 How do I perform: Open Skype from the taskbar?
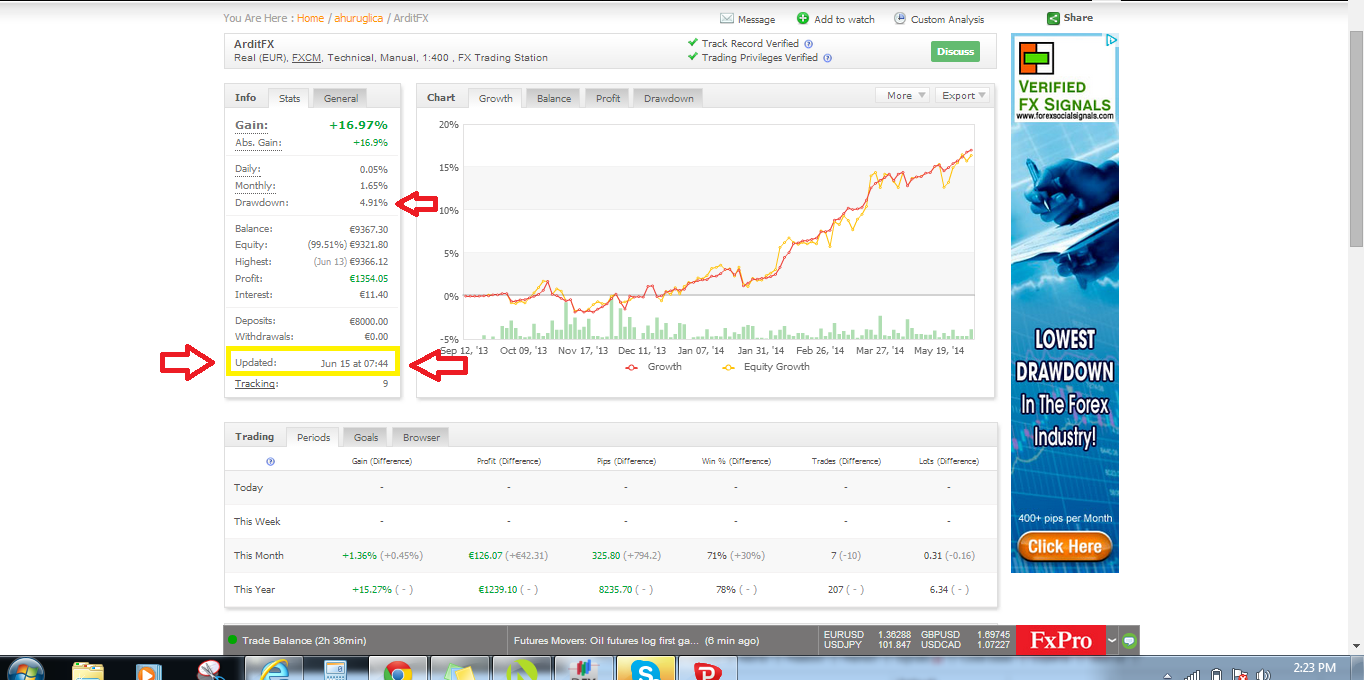[x=645, y=668]
